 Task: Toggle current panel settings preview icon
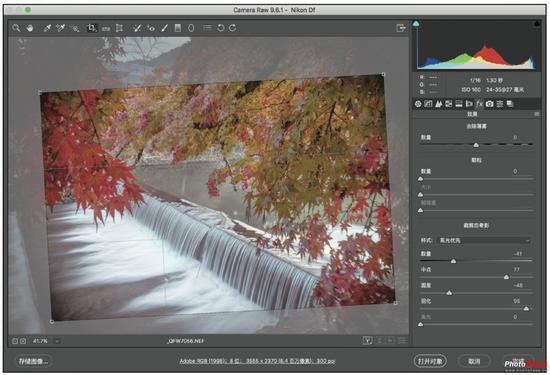(402, 340)
